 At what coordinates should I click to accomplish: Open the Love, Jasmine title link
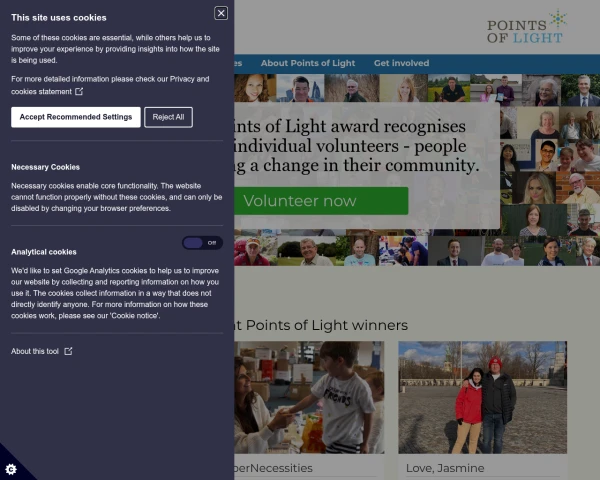click(x=445, y=468)
